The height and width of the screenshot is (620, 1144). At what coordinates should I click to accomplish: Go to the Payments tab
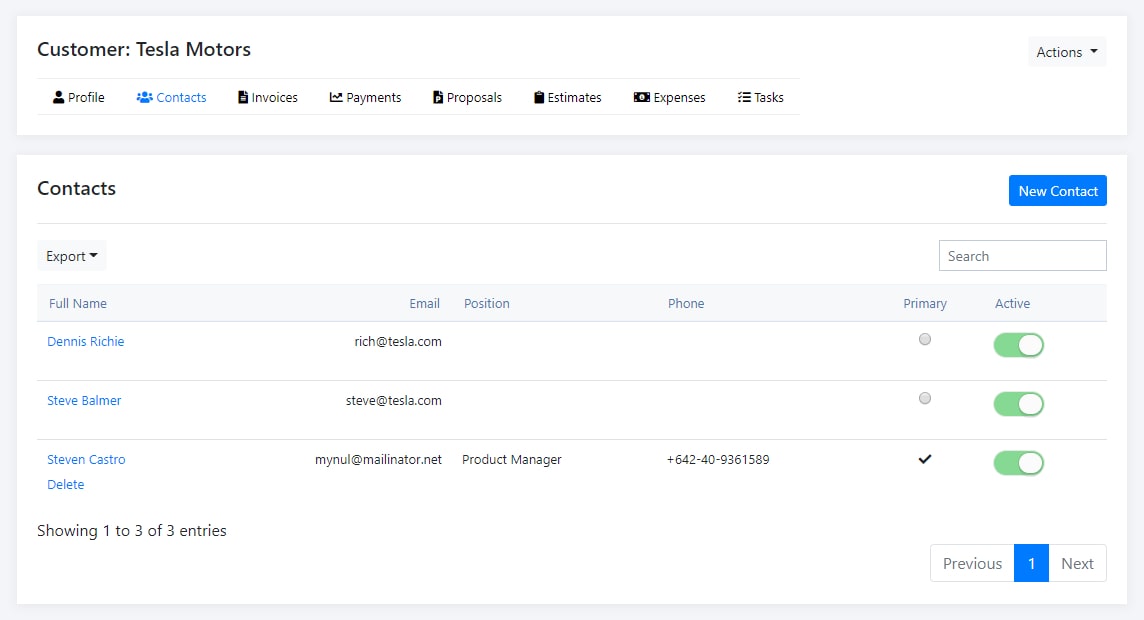click(x=366, y=97)
